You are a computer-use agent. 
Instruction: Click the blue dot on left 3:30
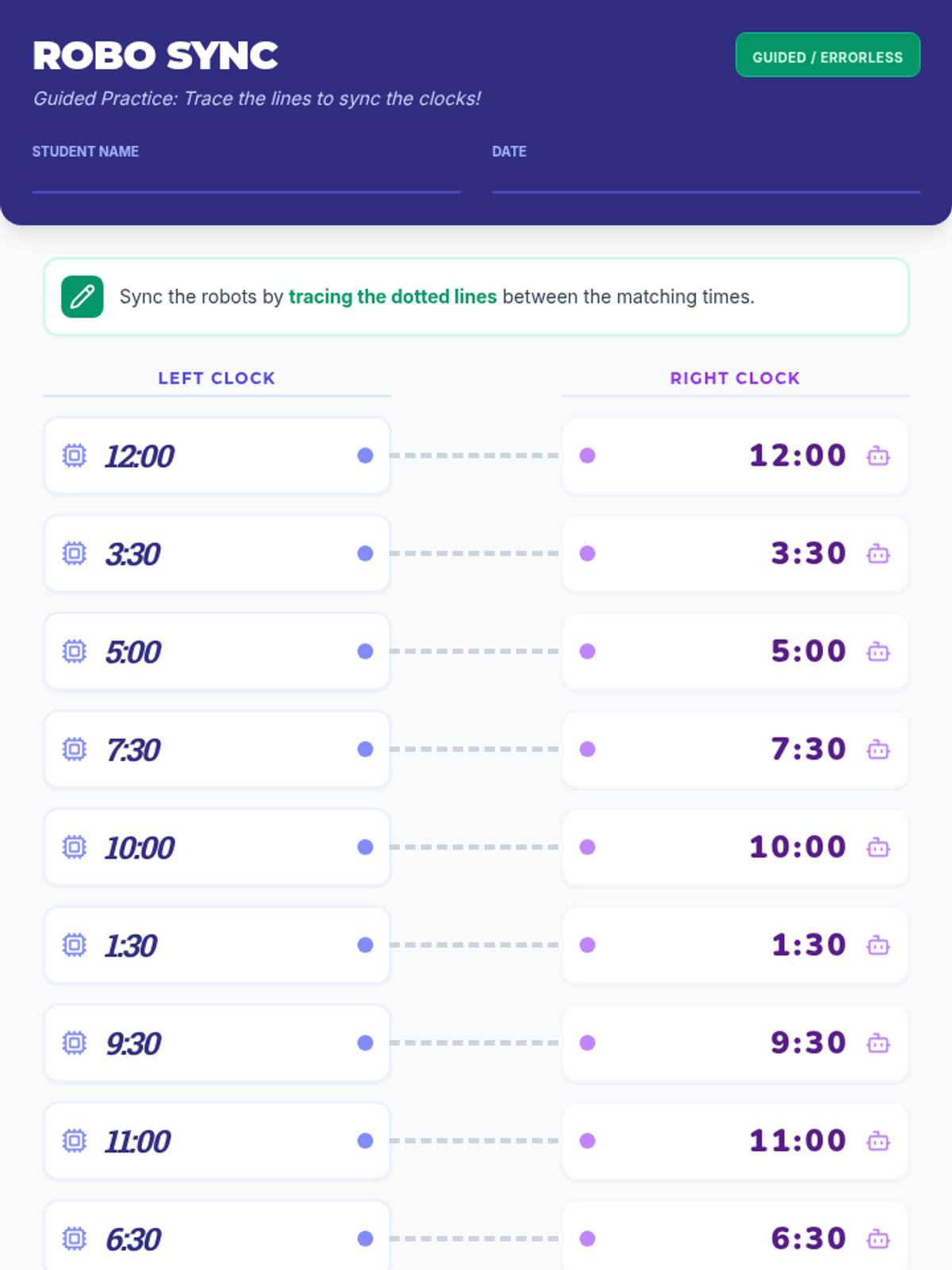coord(365,553)
